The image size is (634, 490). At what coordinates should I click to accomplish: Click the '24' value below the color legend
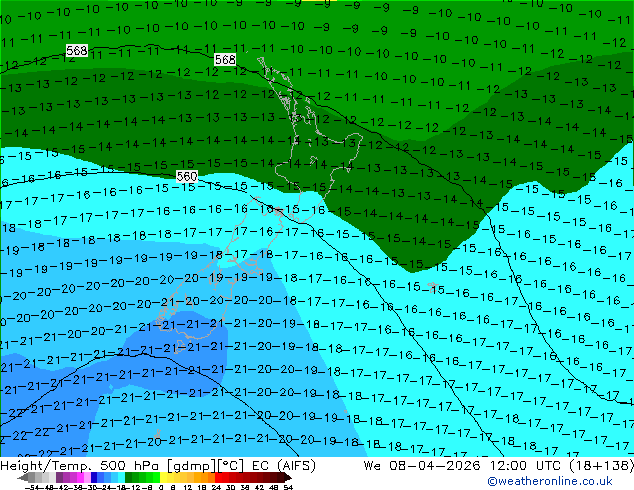click(216, 487)
